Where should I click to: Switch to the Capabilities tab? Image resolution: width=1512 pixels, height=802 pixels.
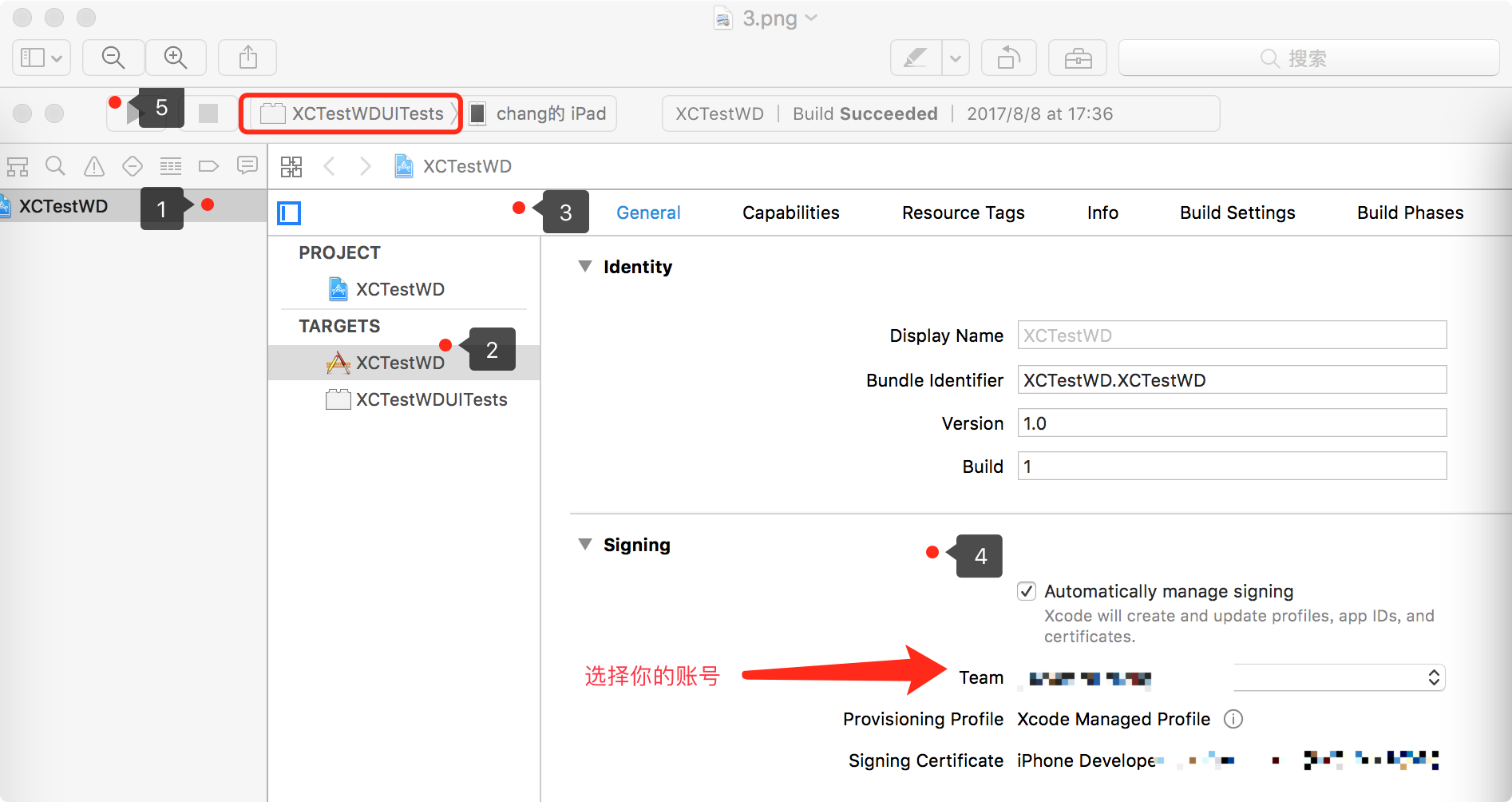pyautogui.click(x=790, y=212)
